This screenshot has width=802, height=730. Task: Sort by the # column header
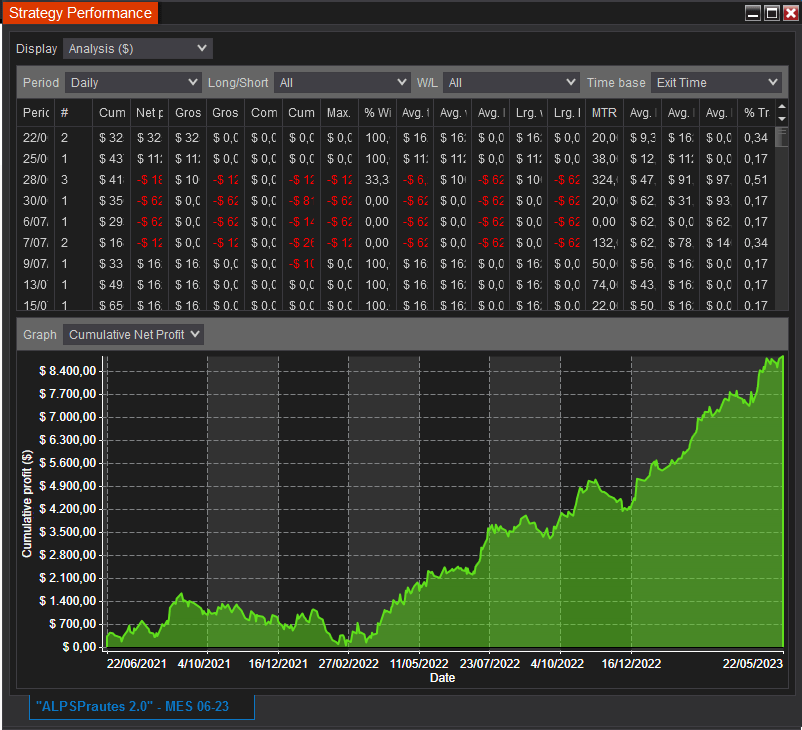tap(74, 113)
